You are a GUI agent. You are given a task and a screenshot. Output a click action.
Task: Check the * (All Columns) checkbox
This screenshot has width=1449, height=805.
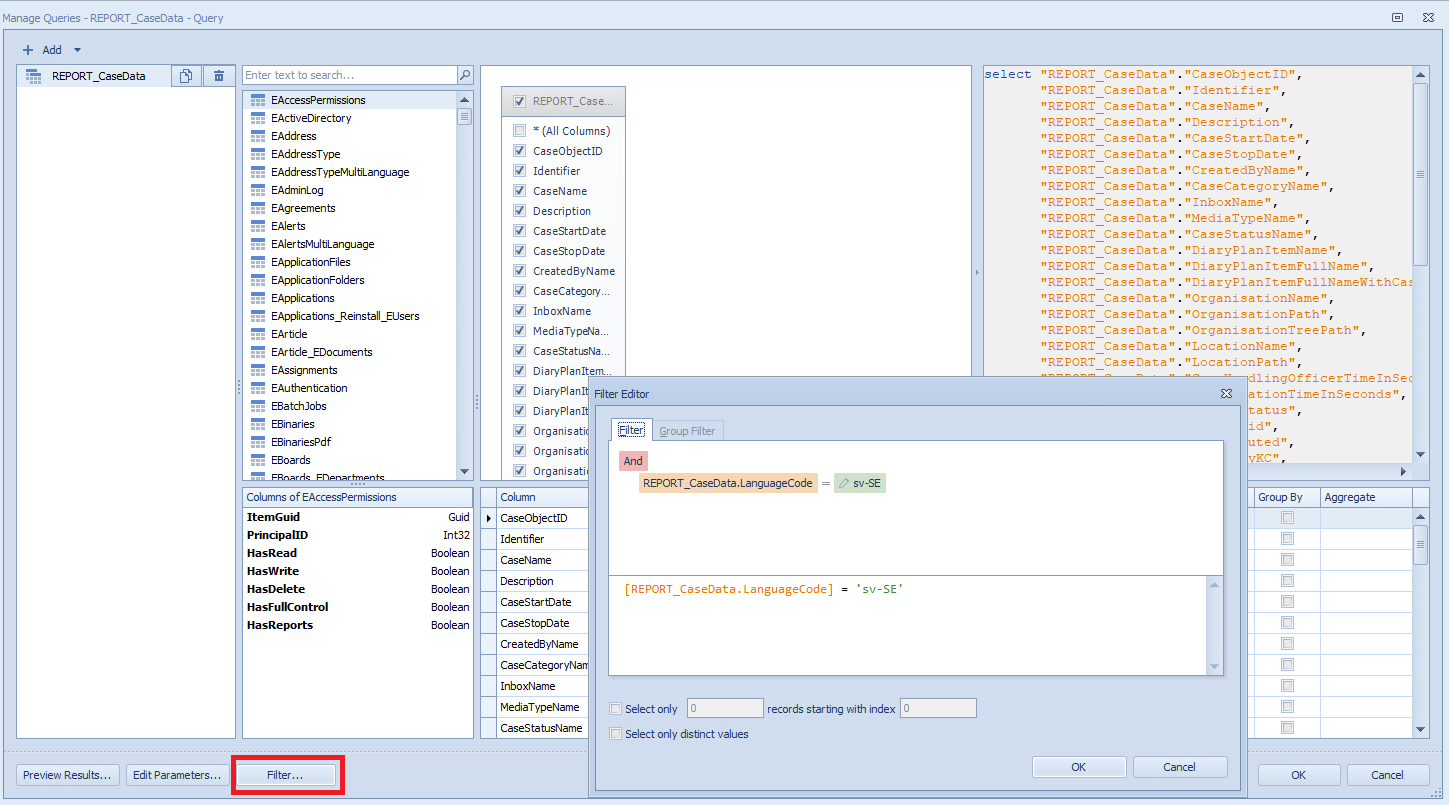click(519, 131)
